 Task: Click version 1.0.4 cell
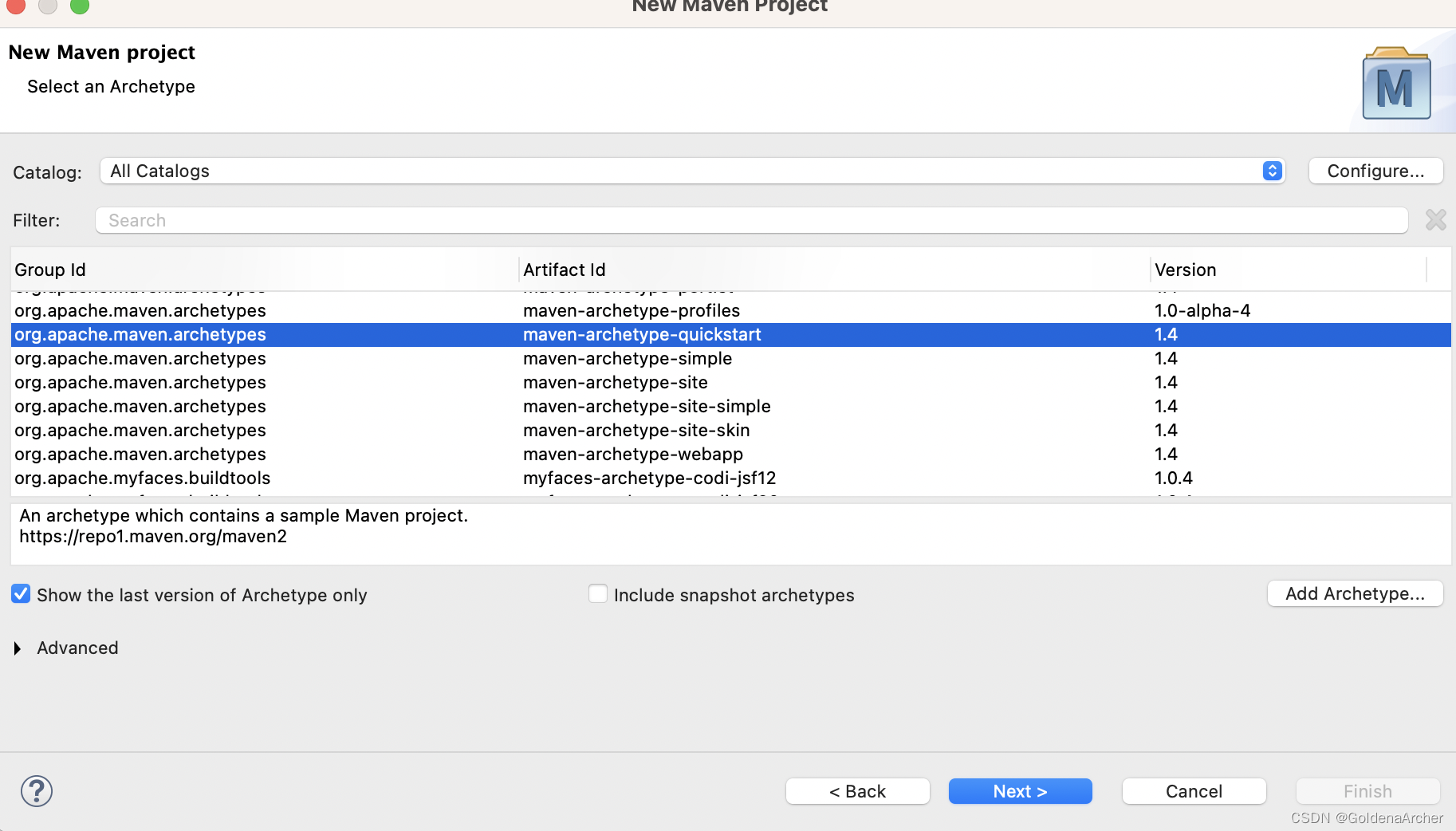1174,478
